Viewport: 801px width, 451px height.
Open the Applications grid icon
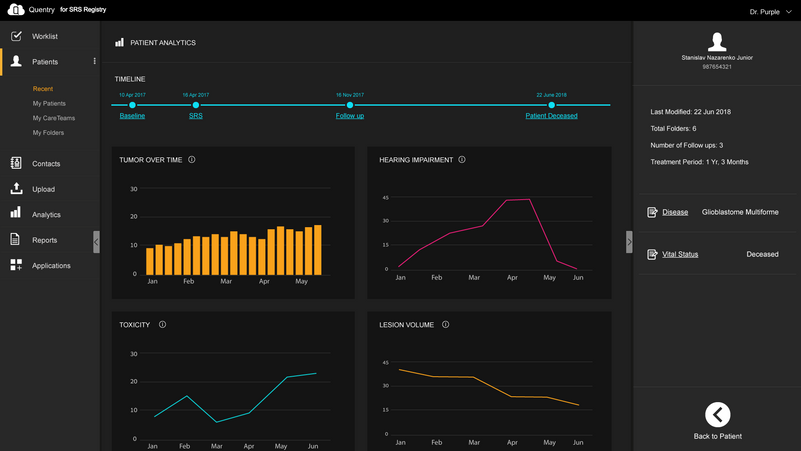pyautogui.click(x=16, y=265)
